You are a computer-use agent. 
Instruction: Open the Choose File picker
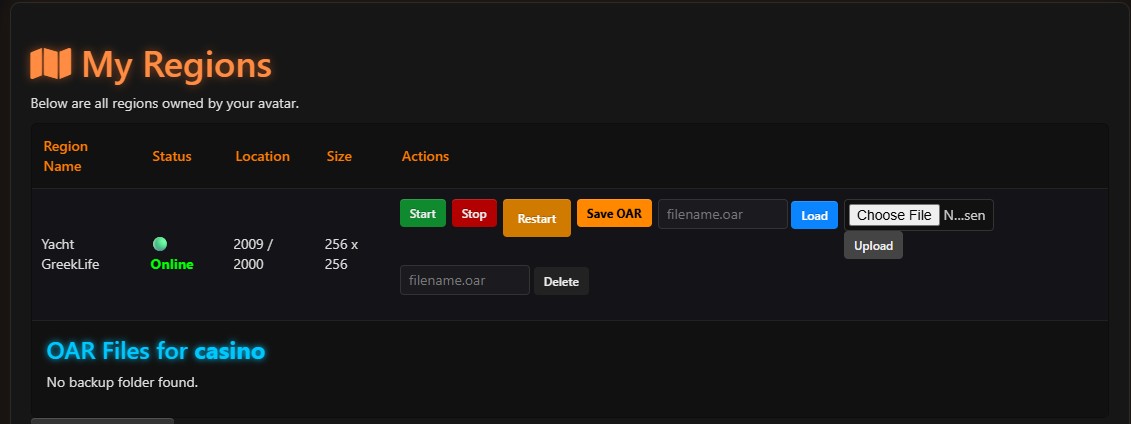point(894,215)
